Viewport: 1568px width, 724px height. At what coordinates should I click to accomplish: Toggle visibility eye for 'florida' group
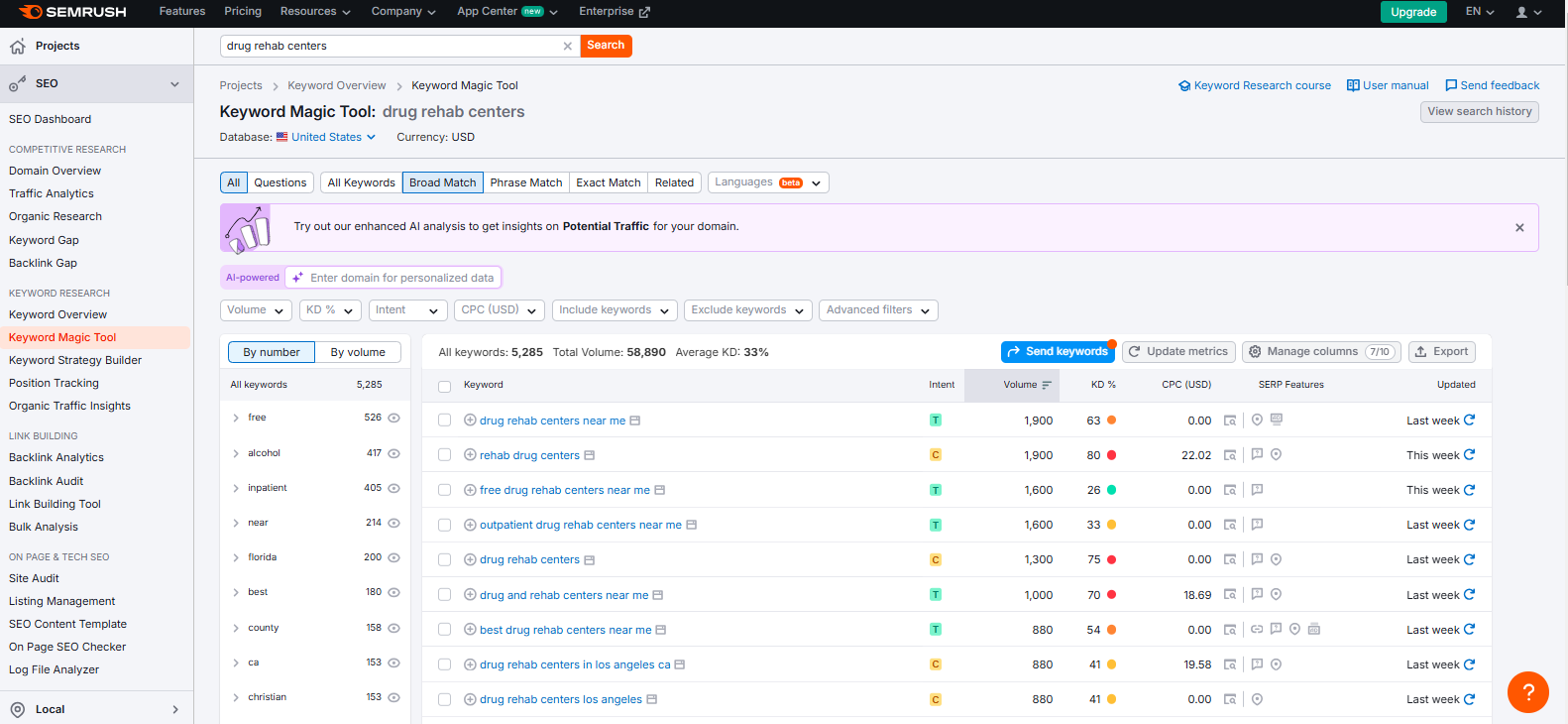(393, 557)
